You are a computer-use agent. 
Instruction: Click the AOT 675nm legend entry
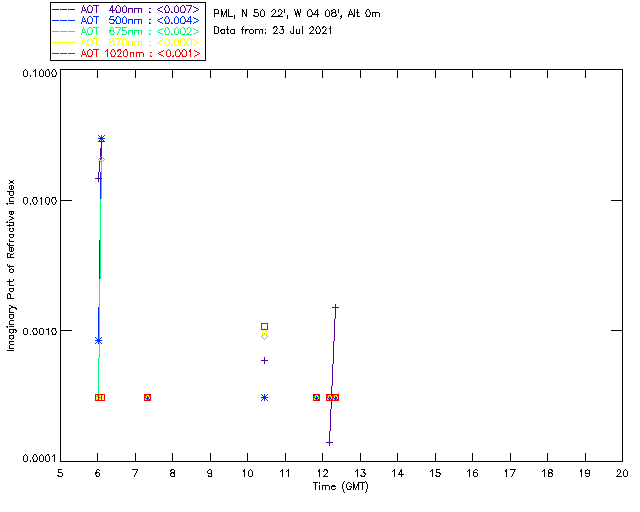coord(127,31)
